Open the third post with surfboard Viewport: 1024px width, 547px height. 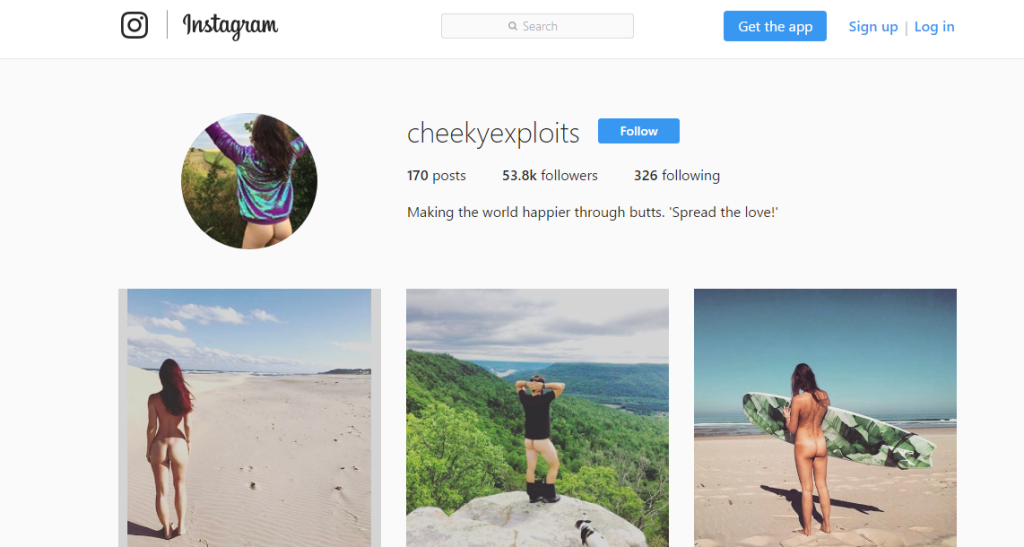[825, 418]
